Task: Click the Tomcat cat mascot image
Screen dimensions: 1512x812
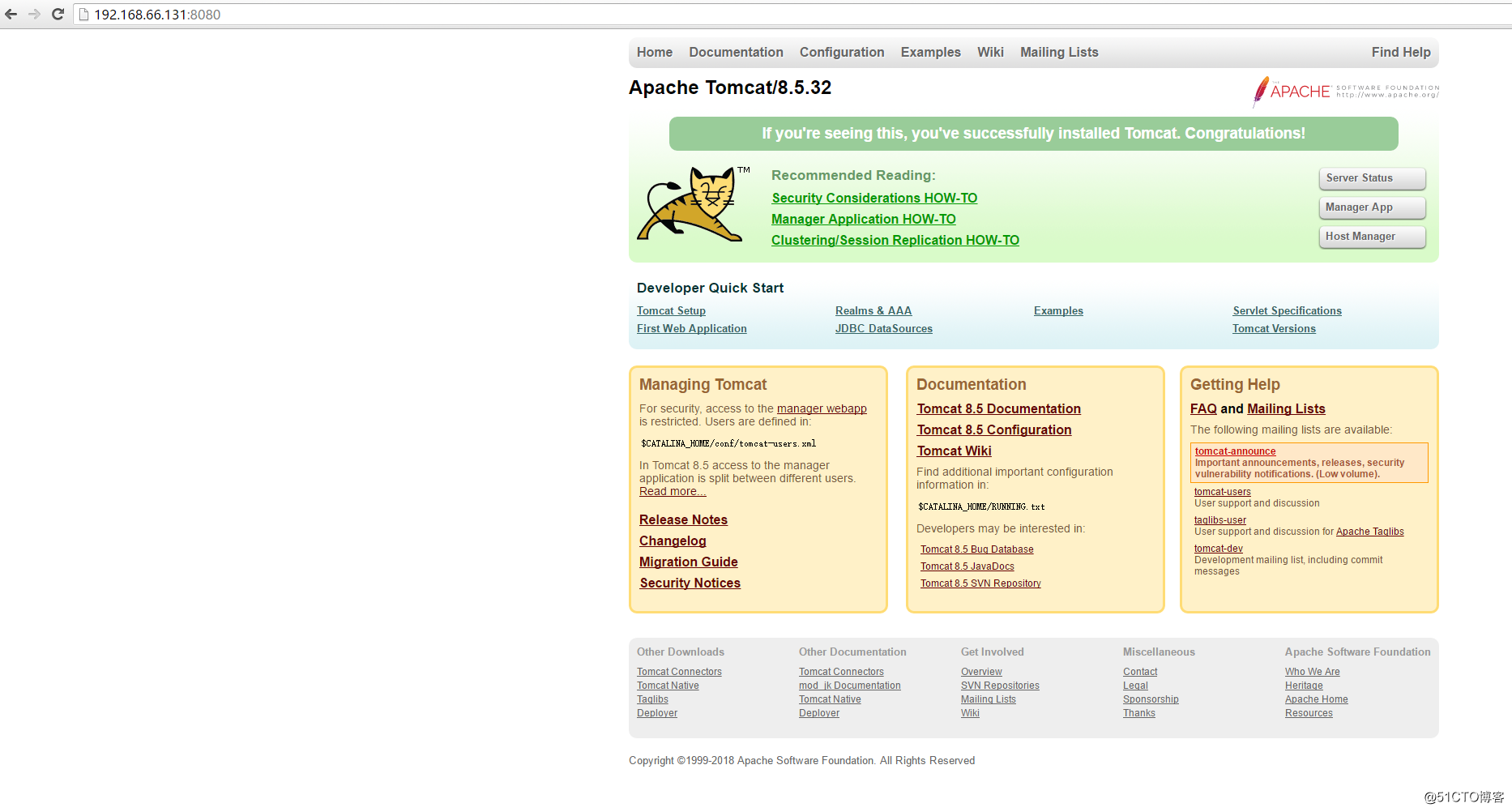Action: (x=694, y=204)
